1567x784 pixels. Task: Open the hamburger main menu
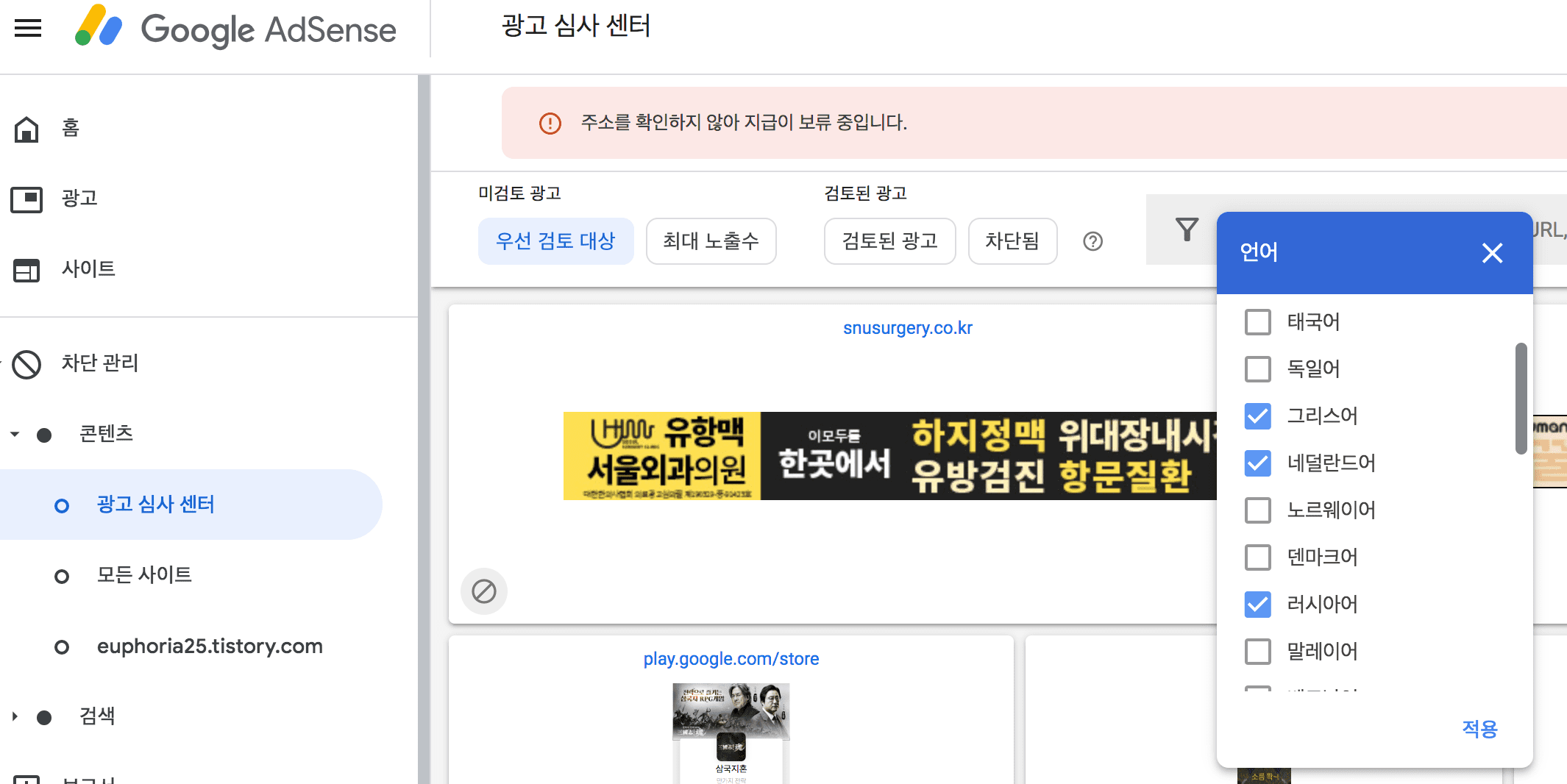[28, 29]
